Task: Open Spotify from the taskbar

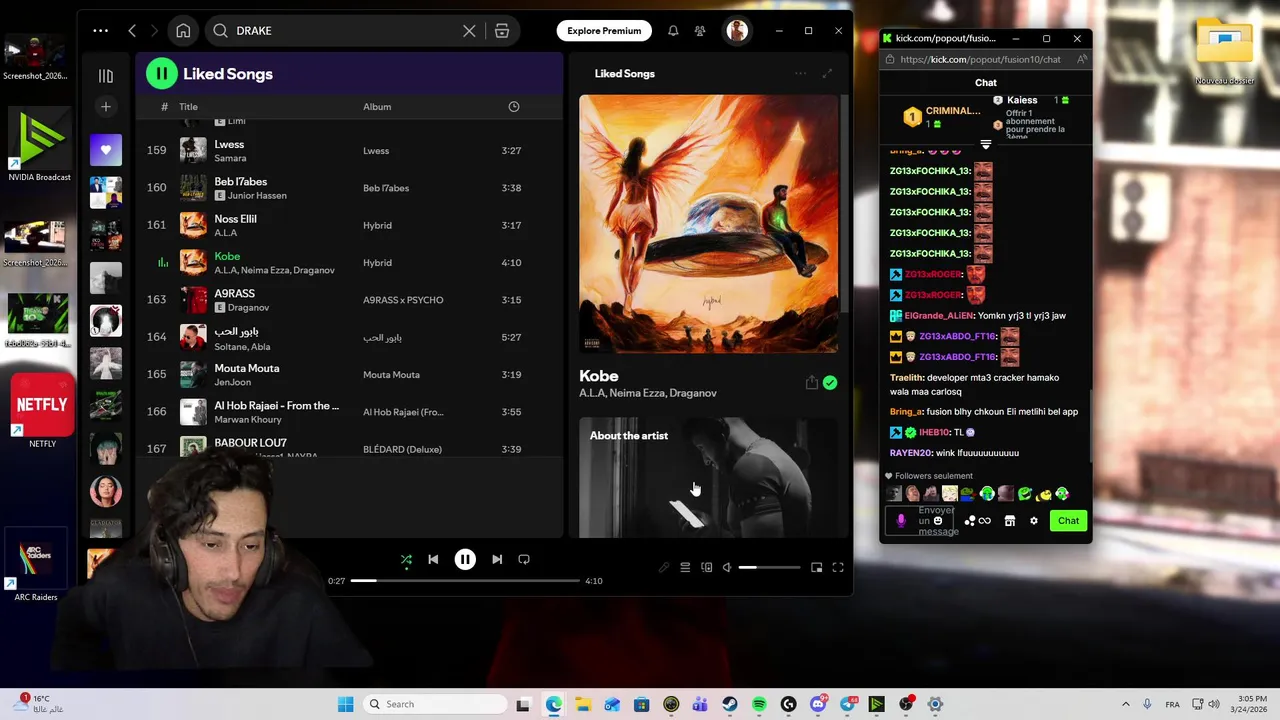Action: 759,704
